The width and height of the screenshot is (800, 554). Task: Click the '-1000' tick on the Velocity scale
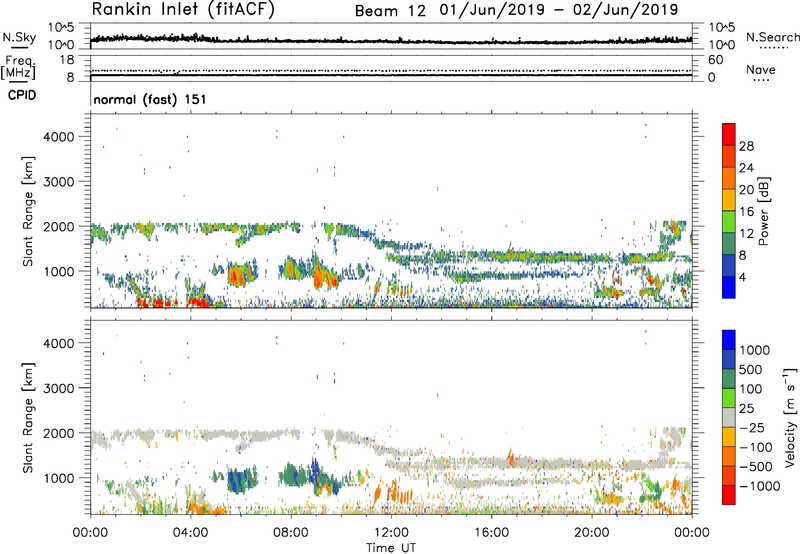tap(759, 486)
